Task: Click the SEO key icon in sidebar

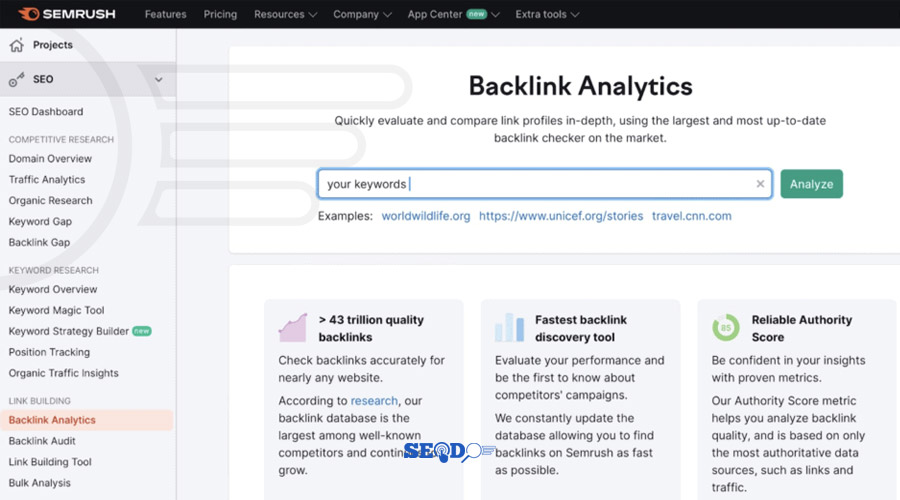Action: pos(16,79)
